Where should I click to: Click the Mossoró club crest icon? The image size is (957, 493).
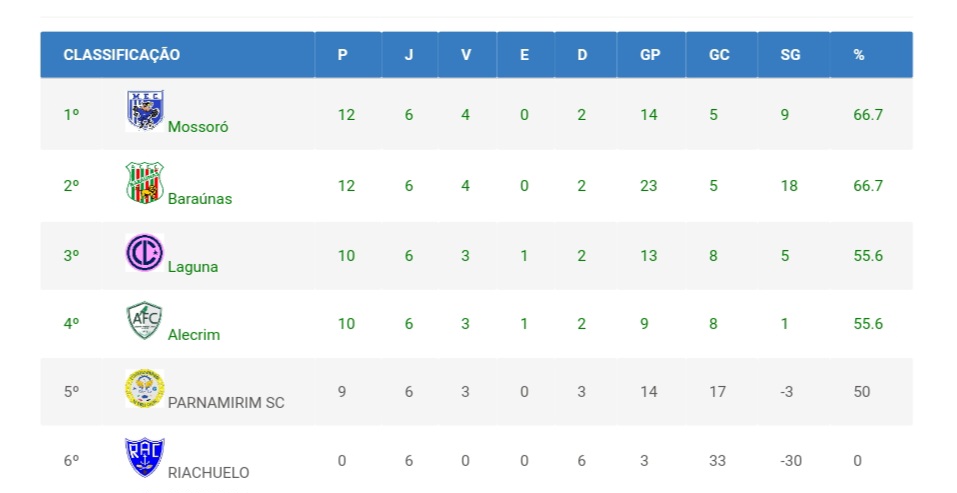(145, 111)
